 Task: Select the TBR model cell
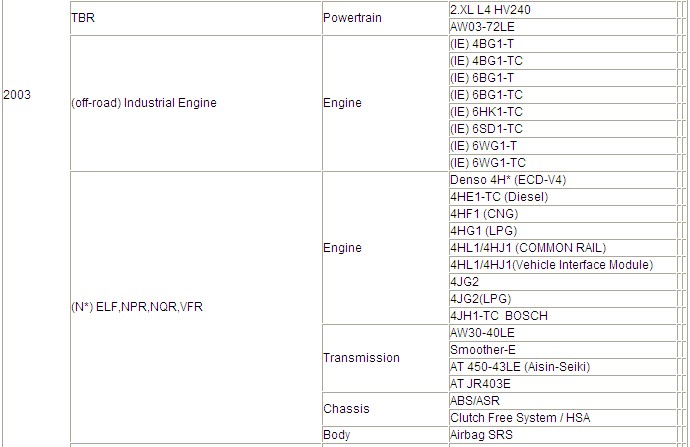click(x=83, y=17)
